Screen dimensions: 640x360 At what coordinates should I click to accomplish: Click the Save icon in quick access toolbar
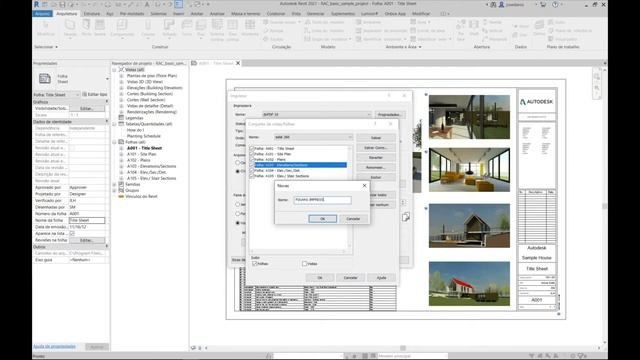point(62,4)
